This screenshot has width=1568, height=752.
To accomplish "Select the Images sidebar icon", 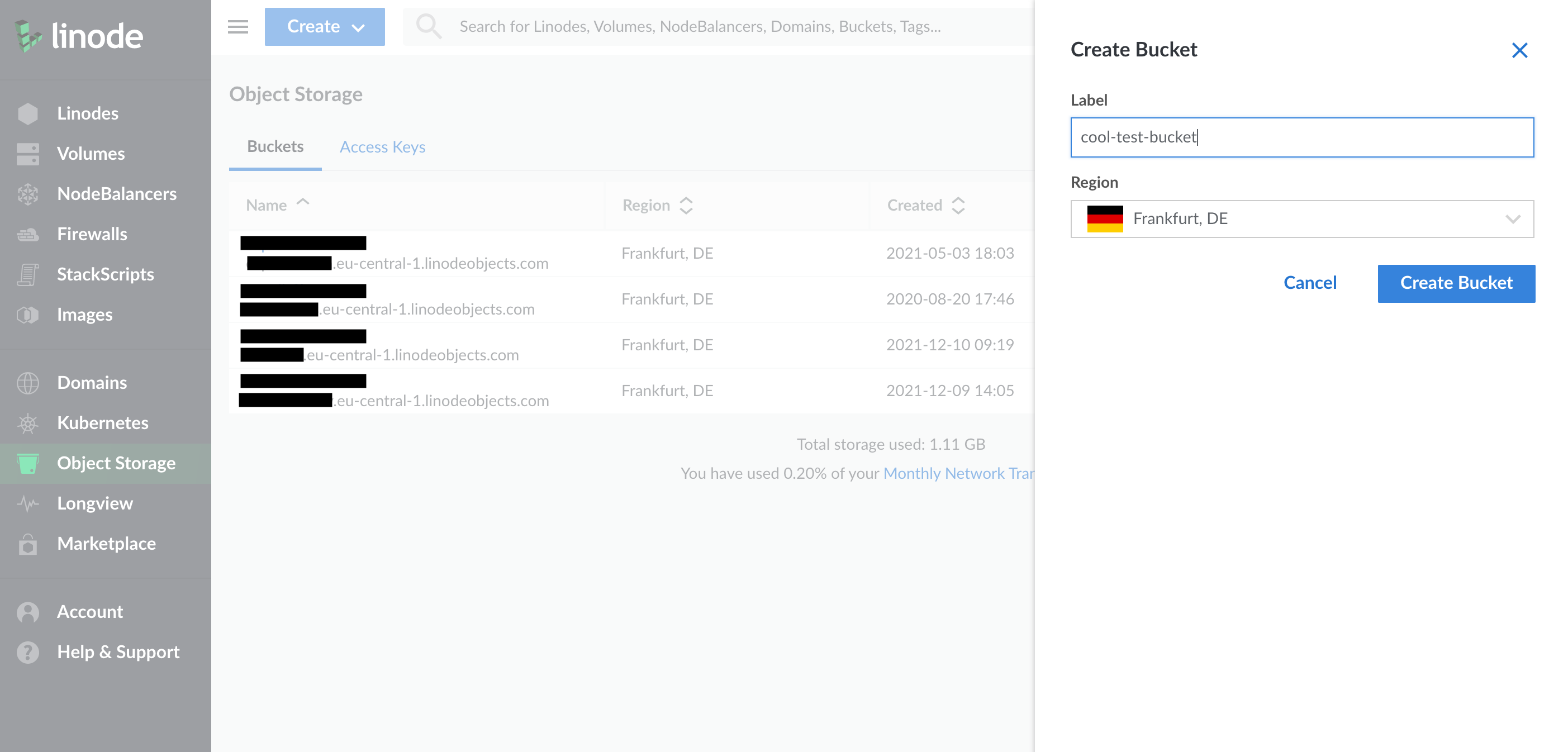I will click(x=27, y=315).
